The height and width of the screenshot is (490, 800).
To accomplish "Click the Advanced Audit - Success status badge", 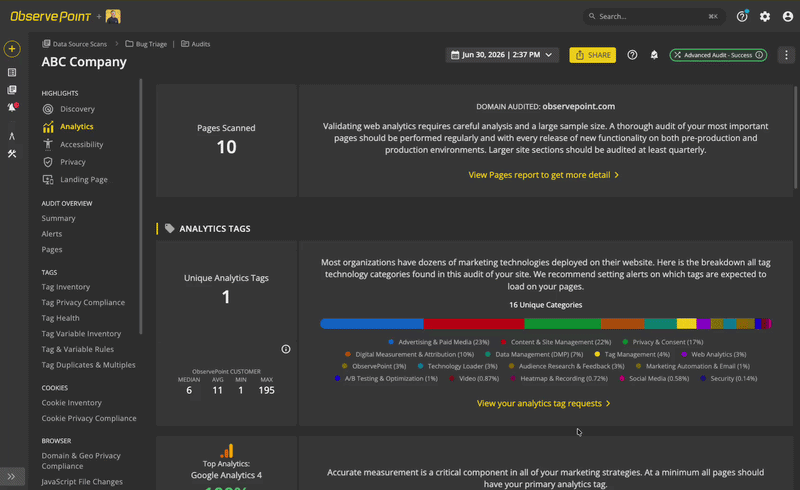I will [x=718, y=55].
